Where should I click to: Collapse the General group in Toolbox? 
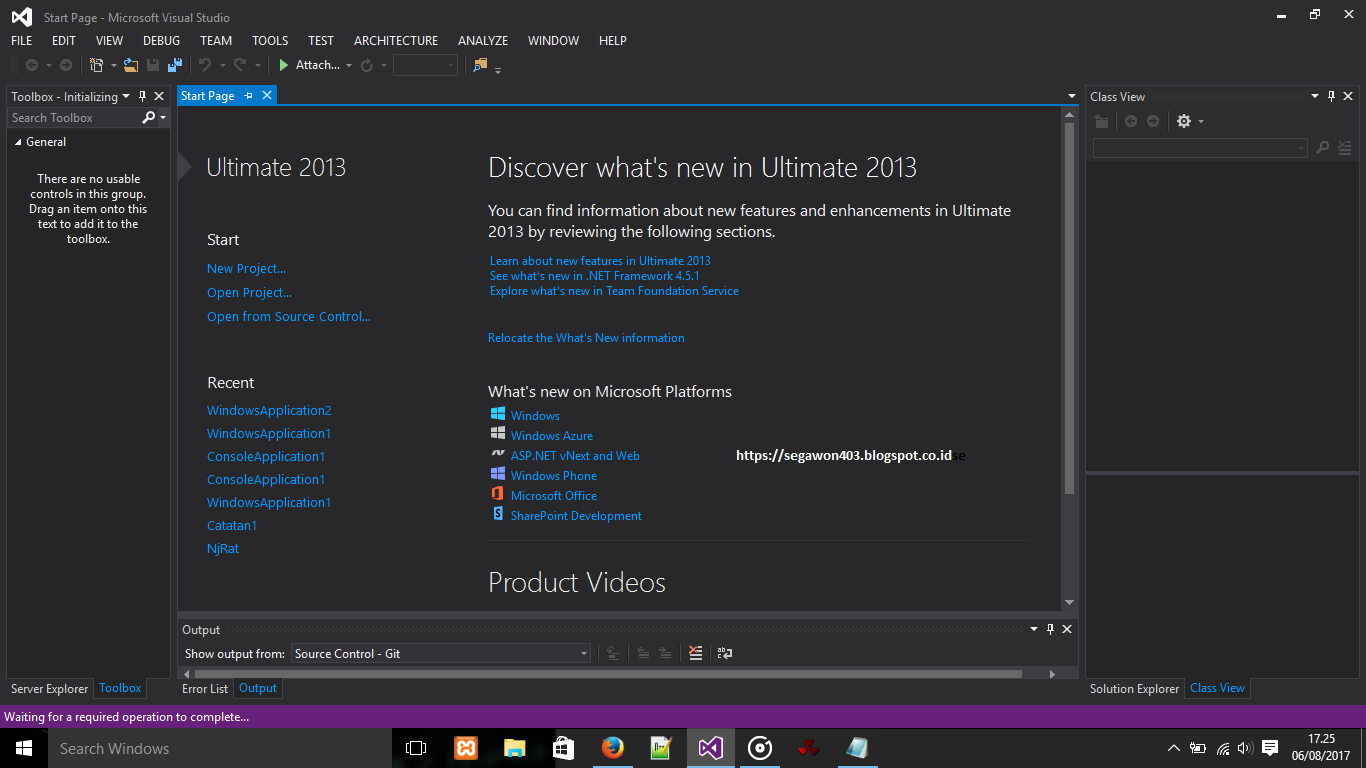click(18, 142)
